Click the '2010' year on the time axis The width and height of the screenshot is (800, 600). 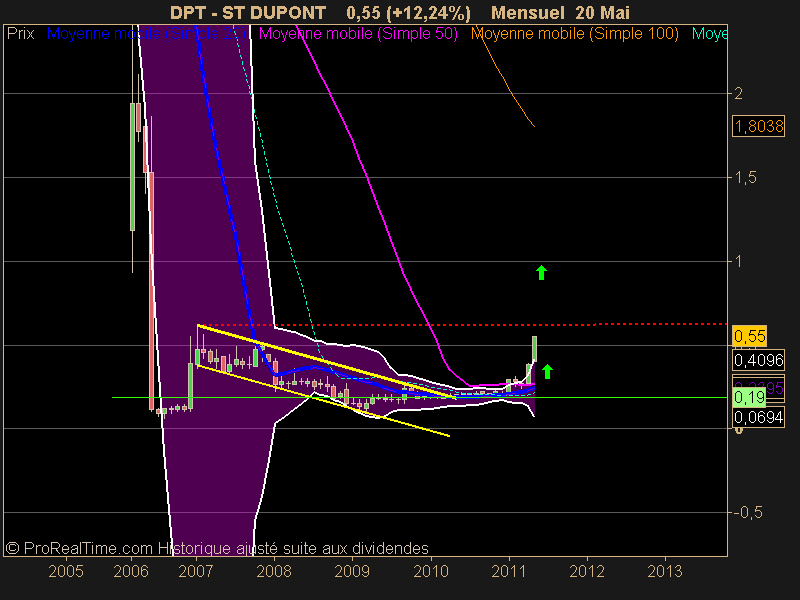click(431, 571)
